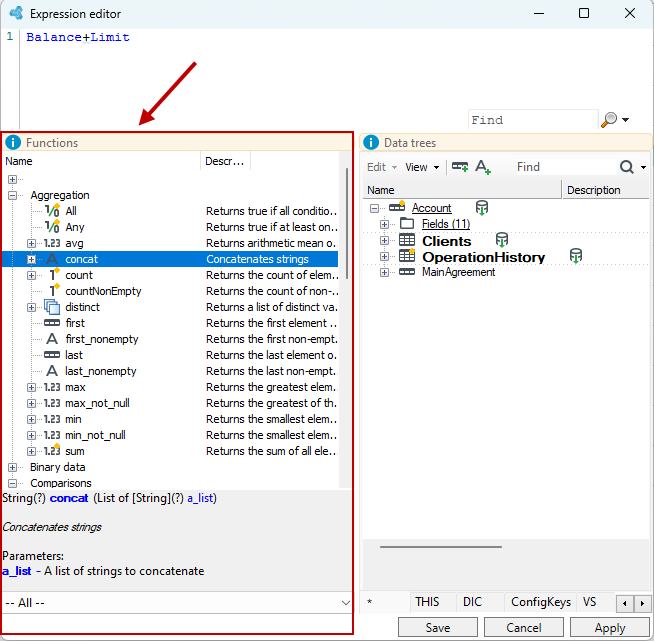Click the Data trees info icon
The image size is (654, 641).
(371, 143)
